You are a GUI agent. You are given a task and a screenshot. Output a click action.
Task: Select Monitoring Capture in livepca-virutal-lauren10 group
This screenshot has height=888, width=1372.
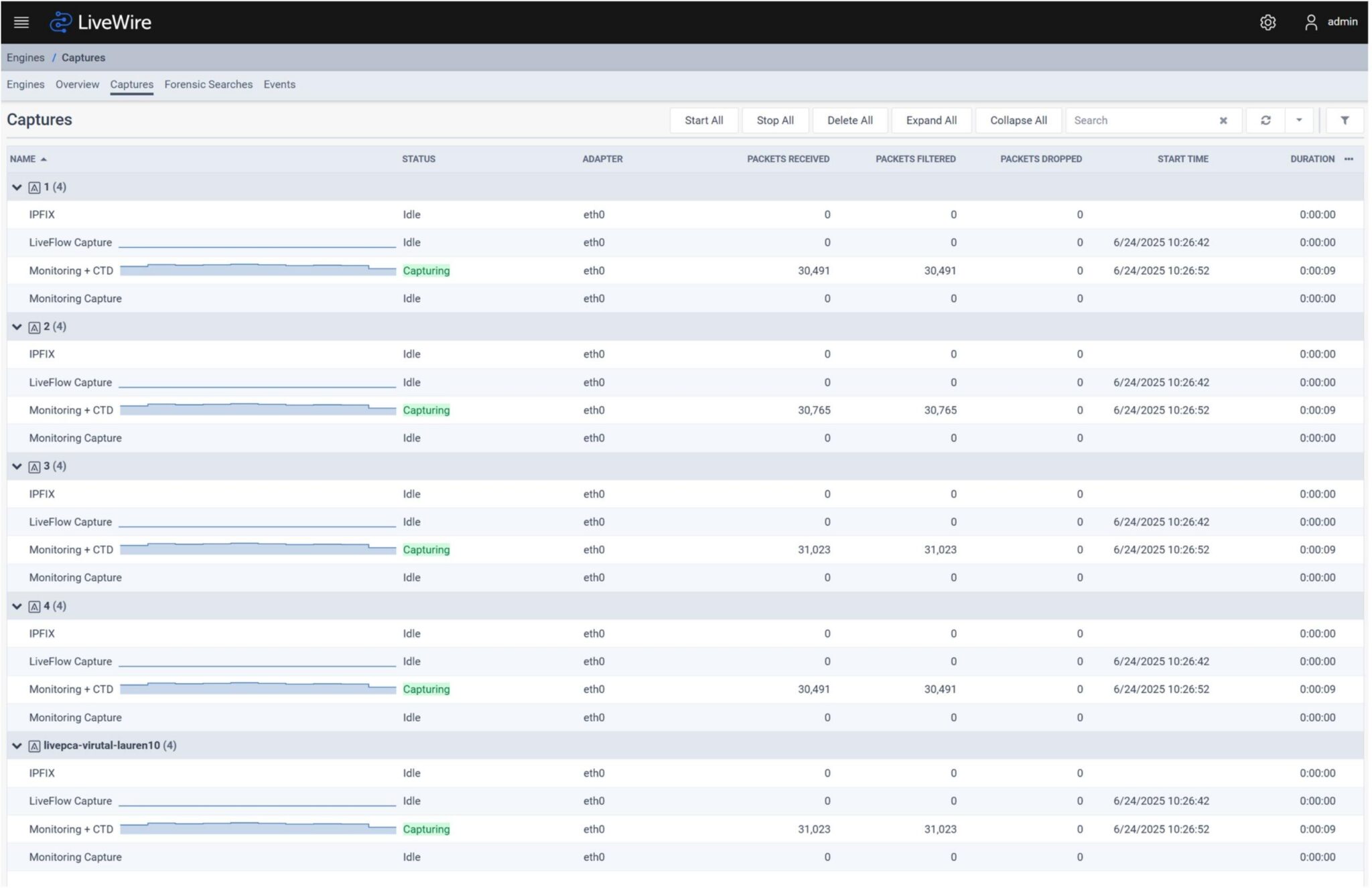(x=75, y=857)
